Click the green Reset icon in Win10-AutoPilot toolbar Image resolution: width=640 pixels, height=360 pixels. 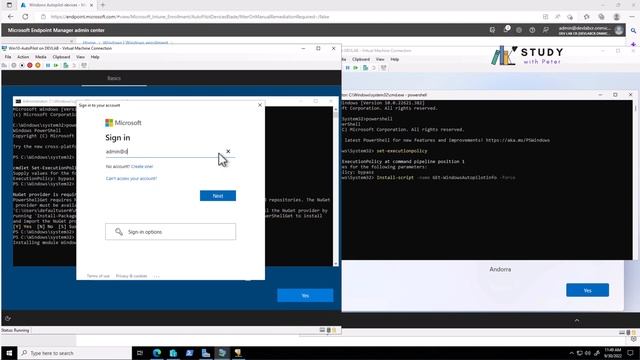pos(56,65)
